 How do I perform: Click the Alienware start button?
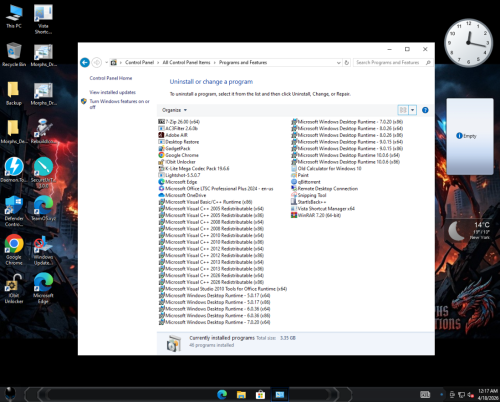click(x=10, y=394)
